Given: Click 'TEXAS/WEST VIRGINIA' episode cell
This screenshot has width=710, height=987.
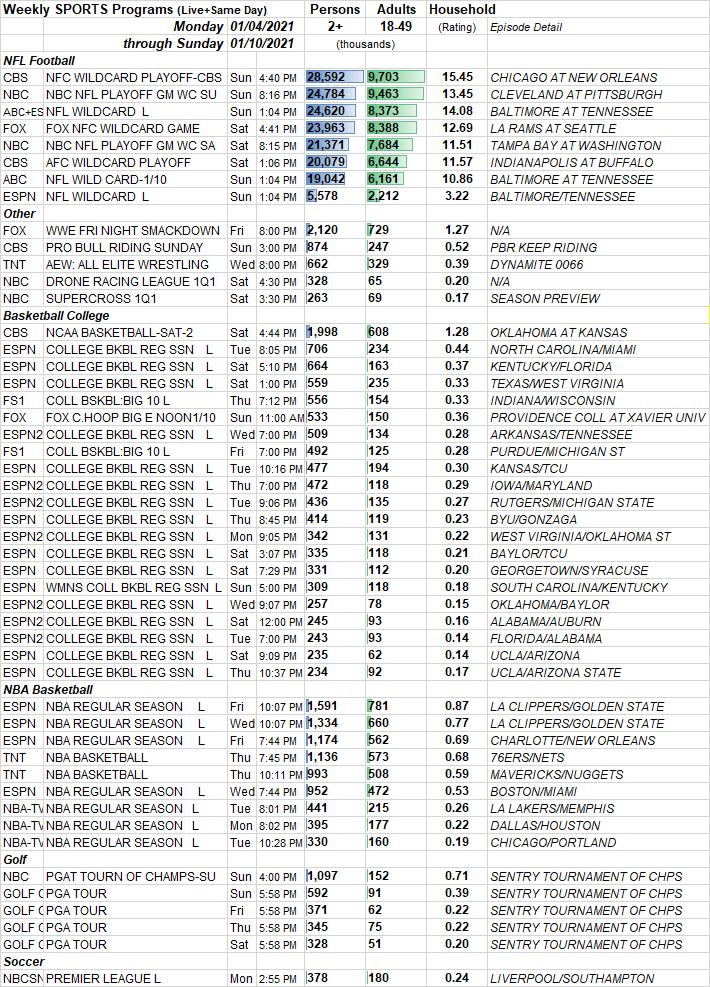Looking at the screenshot, I should tap(557, 383).
